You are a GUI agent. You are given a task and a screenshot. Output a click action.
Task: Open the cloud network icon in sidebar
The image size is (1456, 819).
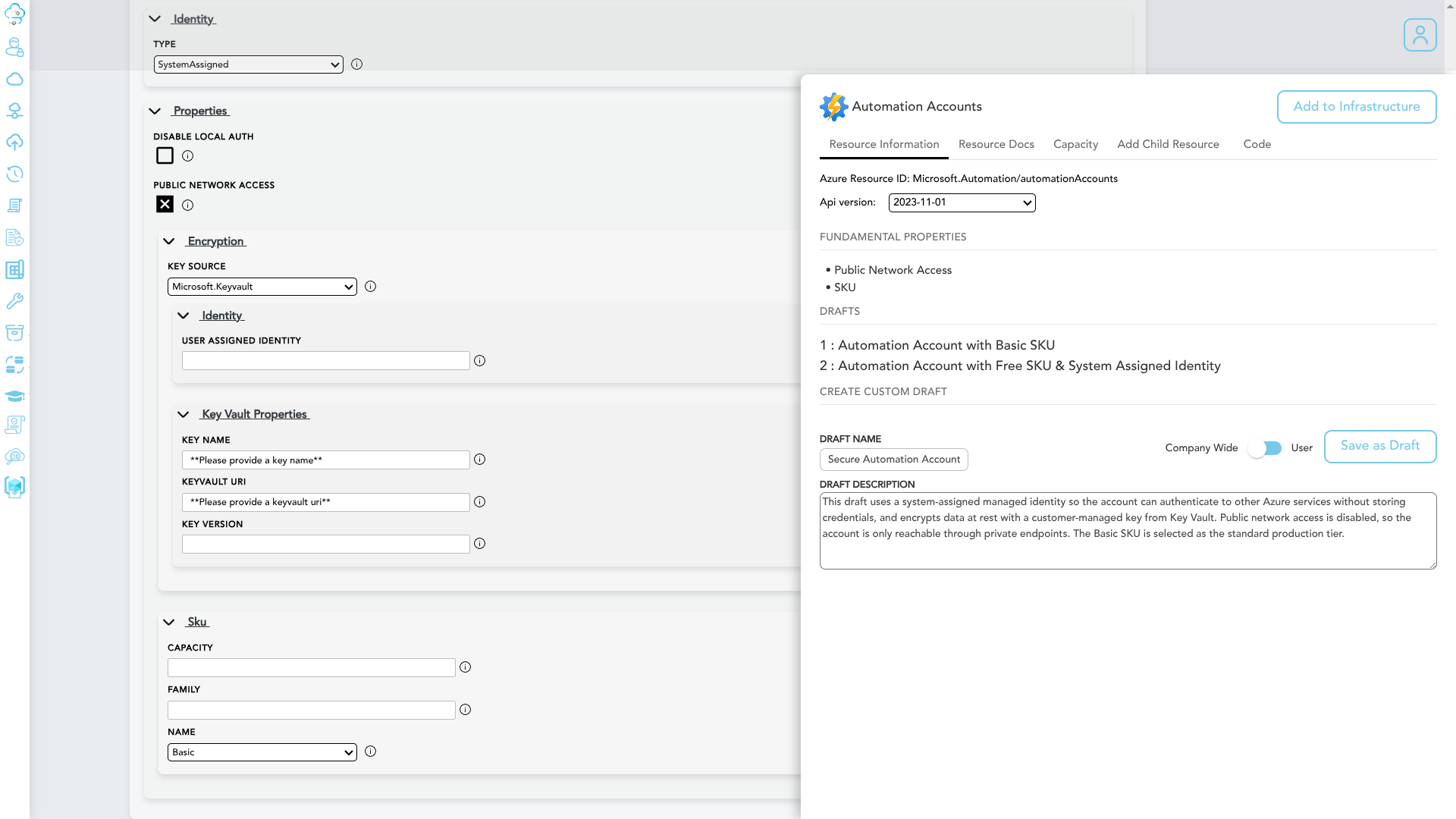(x=14, y=111)
